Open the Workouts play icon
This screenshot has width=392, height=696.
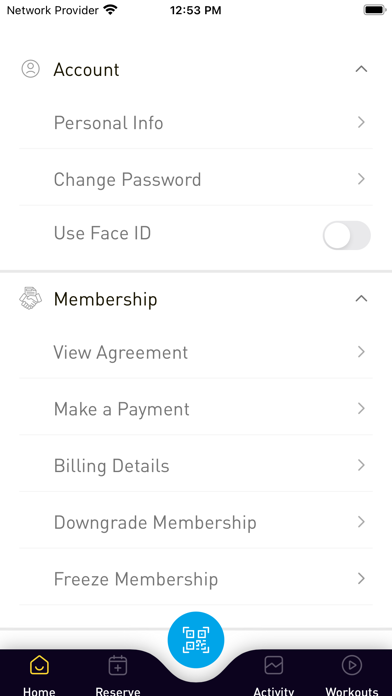pyautogui.click(x=352, y=665)
